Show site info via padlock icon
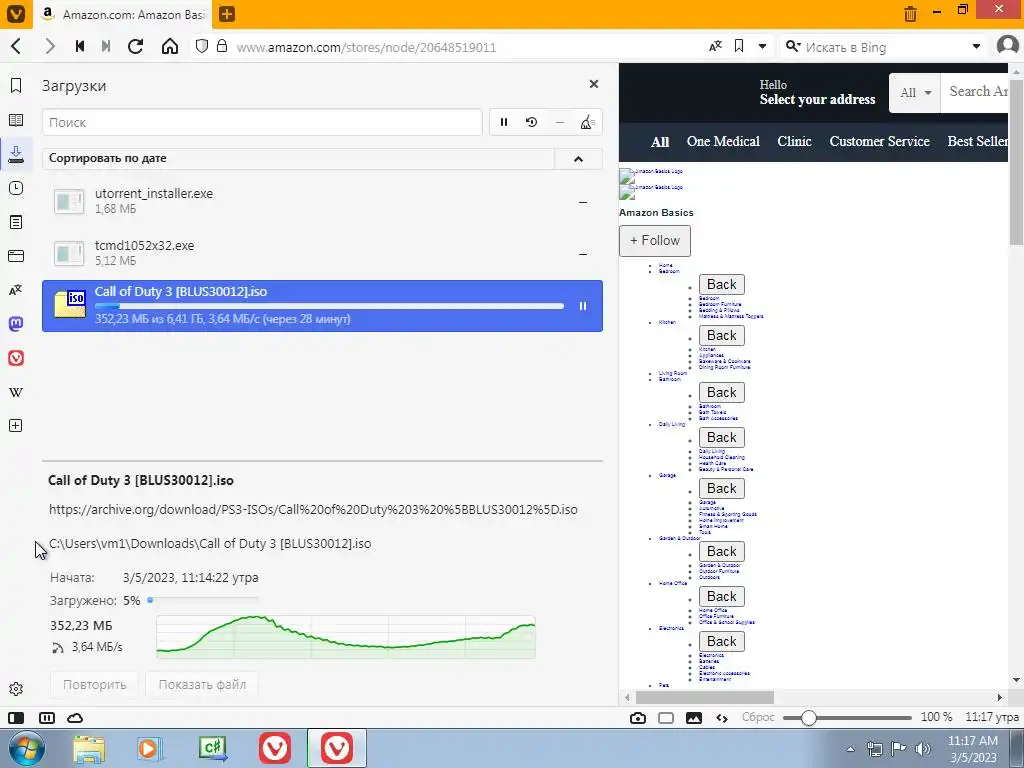Image resolution: width=1024 pixels, height=768 pixels. 222,46
